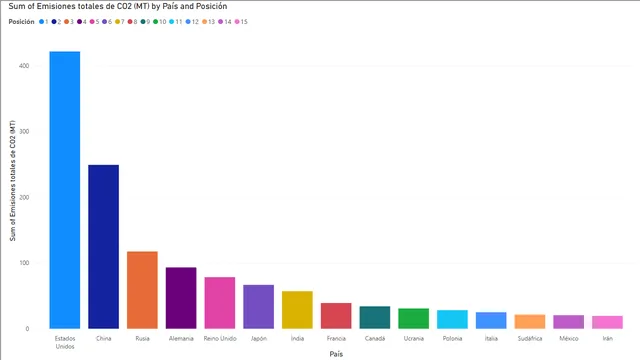640x360 pixels.
Task: Select the China bar
Action: pos(104,247)
